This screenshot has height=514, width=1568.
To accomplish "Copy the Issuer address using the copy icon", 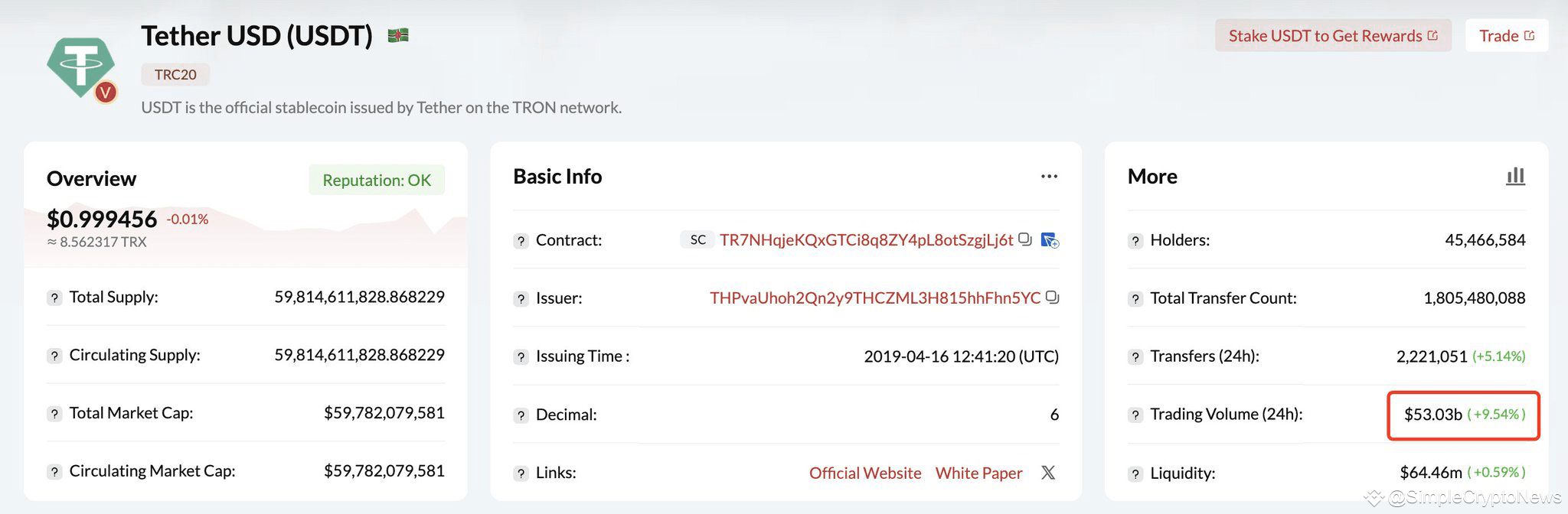I will (x=1052, y=298).
